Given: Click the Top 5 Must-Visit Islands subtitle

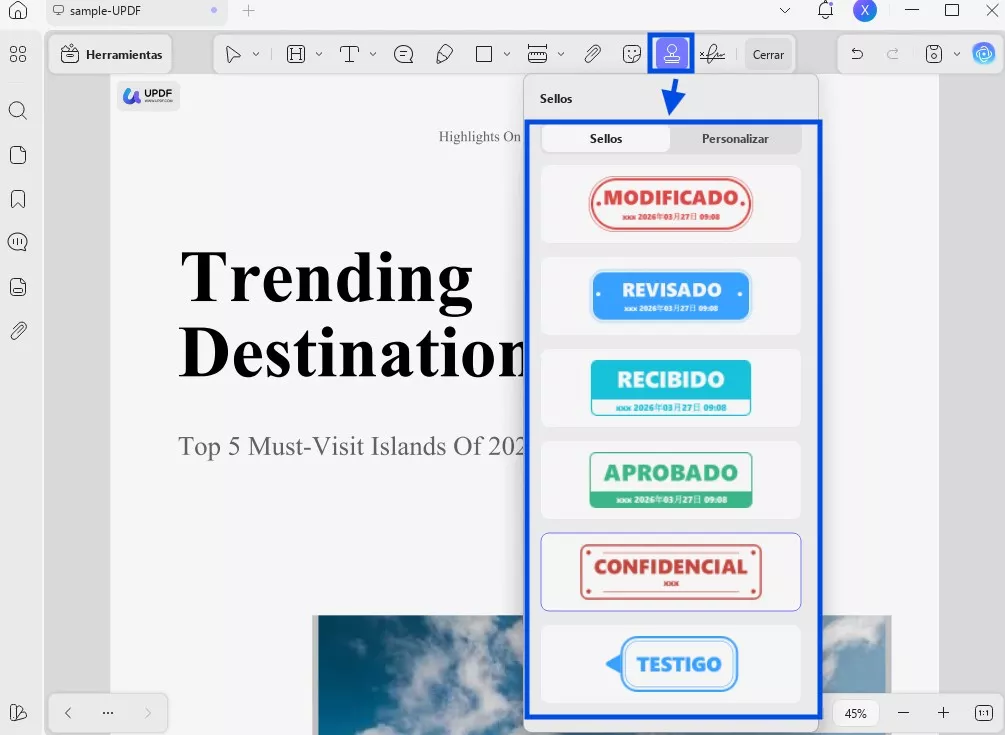Looking at the screenshot, I should point(351,446).
